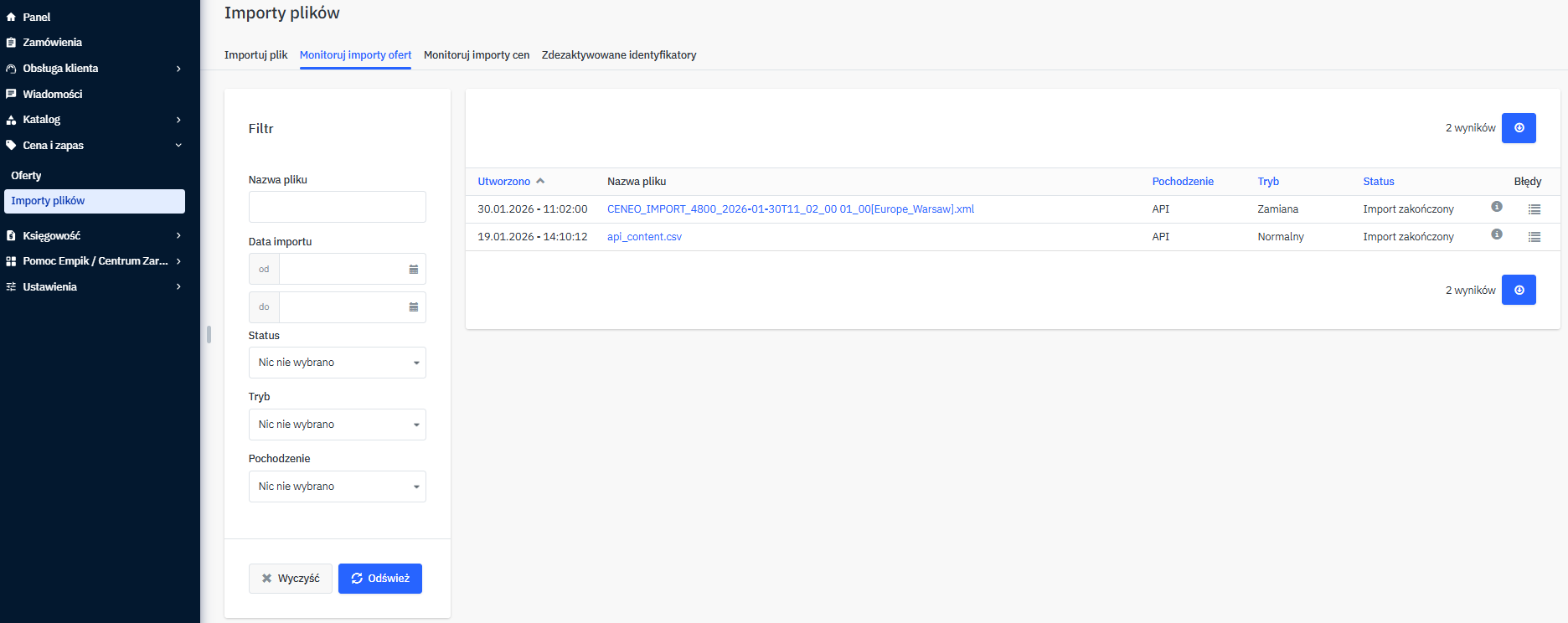This screenshot has height=623, width=1568.
Task: Click the bottom blue results settings button
Action: tap(1518, 290)
